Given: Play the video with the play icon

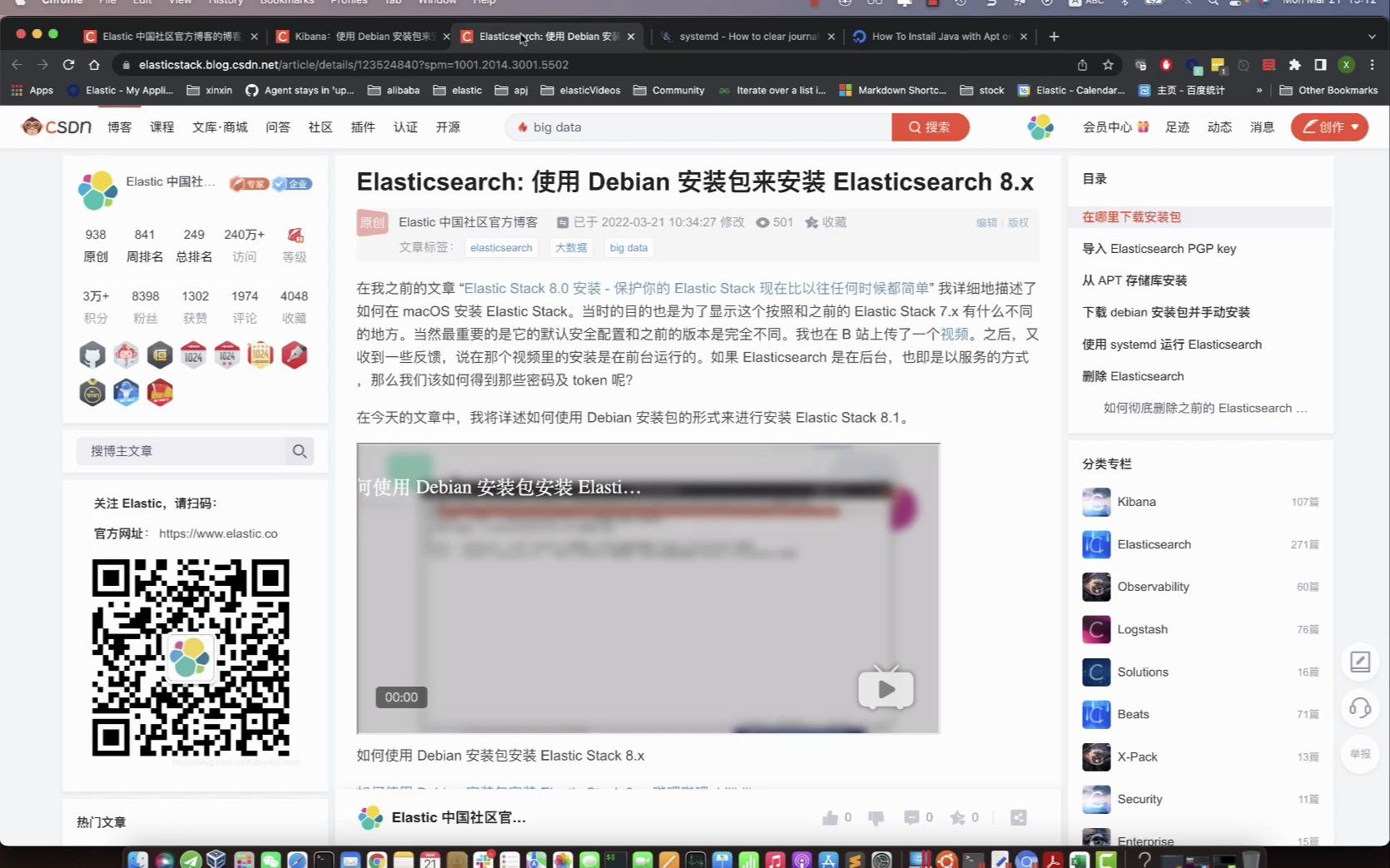Looking at the screenshot, I should pos(886,689).
